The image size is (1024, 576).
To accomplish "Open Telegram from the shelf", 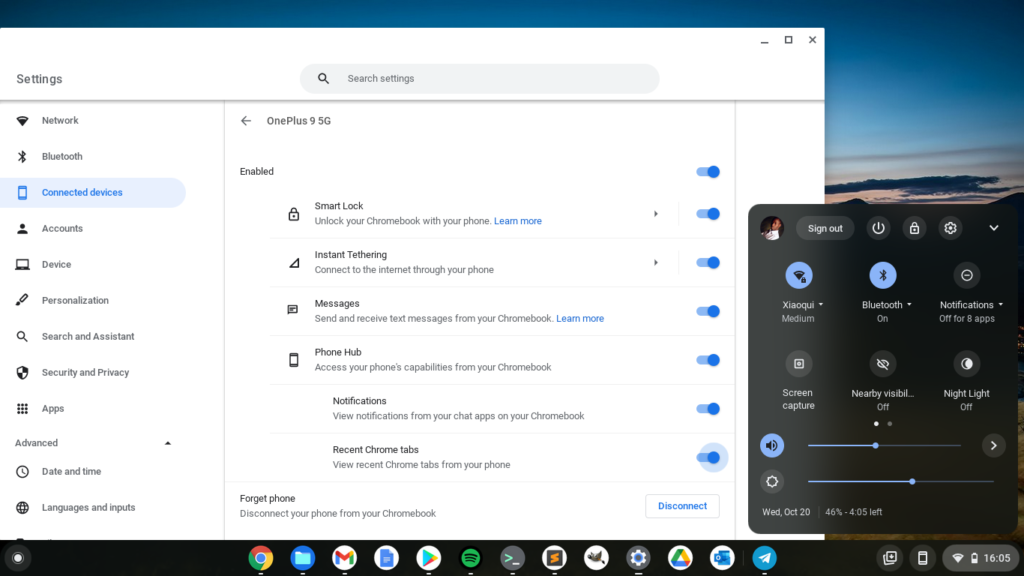I will [x=764, y=558].
